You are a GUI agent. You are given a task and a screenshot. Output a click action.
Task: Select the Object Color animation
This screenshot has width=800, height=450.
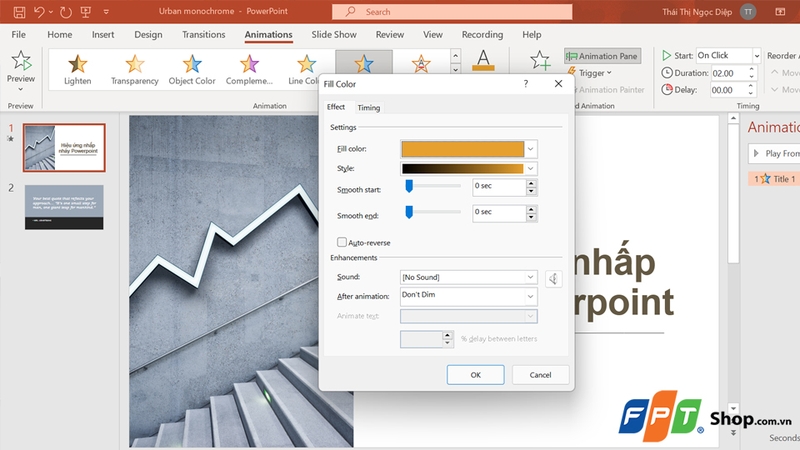click(x=192, y=69)
